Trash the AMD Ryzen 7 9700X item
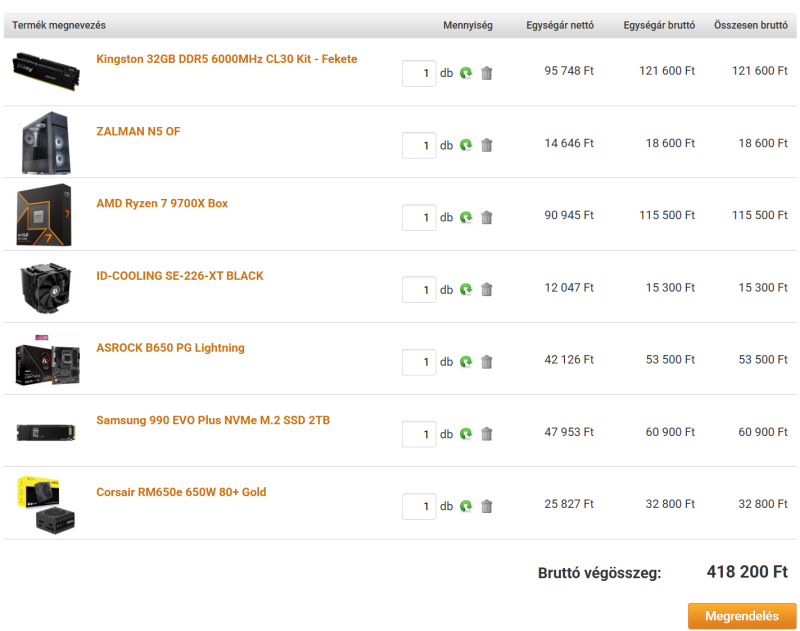The width and height of the screenshot is (800, 631). point(487,217)
